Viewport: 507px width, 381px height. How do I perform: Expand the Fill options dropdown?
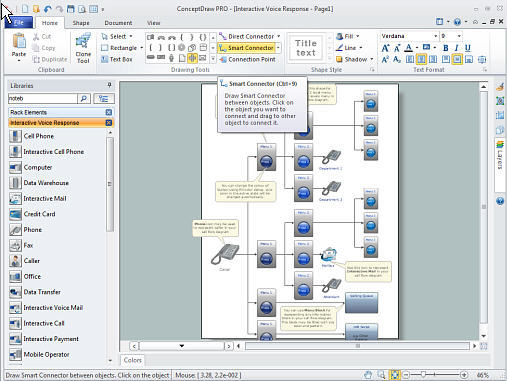pyautogui.click(x=358, y=36)
